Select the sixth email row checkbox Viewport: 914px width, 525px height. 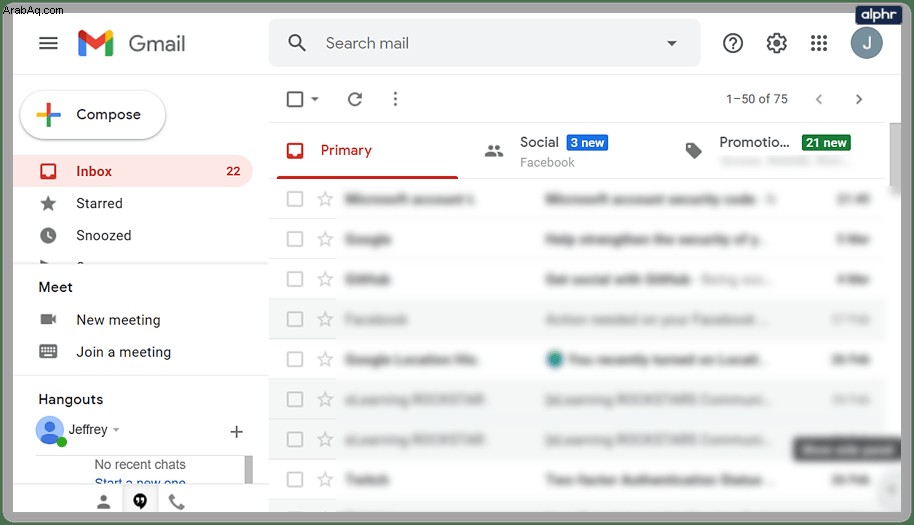coord(295,400)
